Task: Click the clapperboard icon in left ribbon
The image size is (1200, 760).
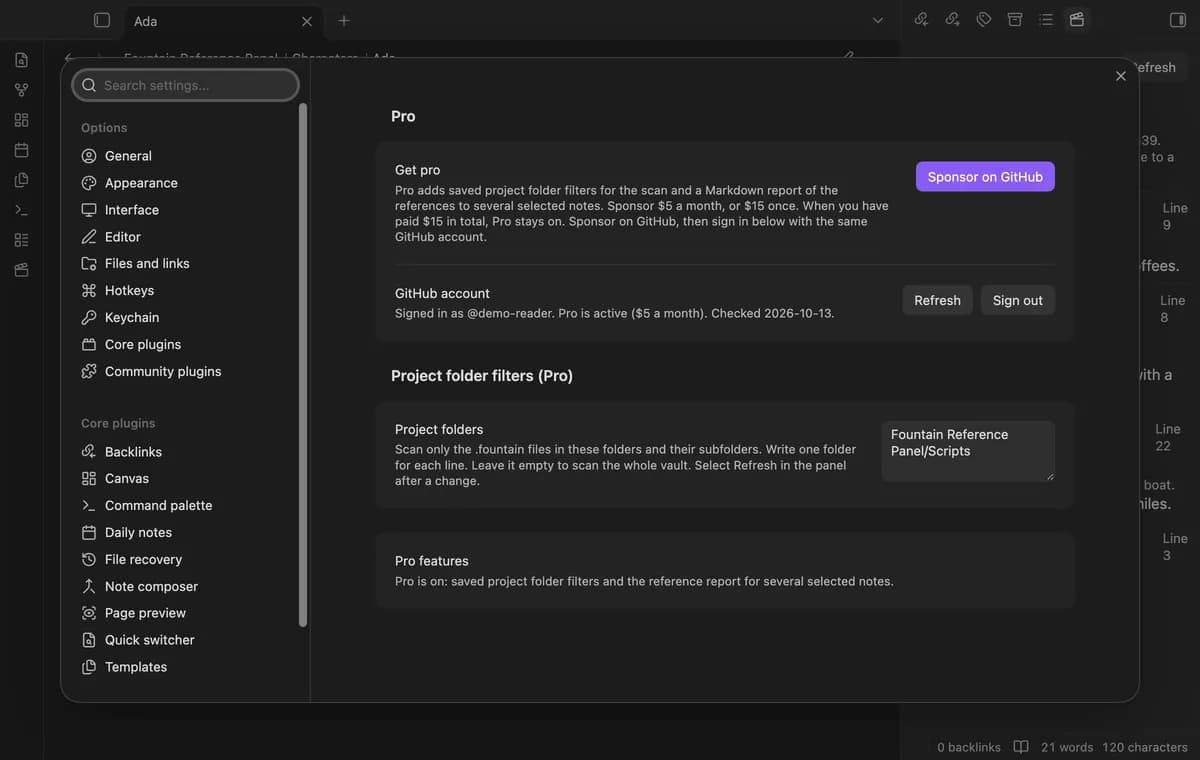Action: [x=21, y=270]
